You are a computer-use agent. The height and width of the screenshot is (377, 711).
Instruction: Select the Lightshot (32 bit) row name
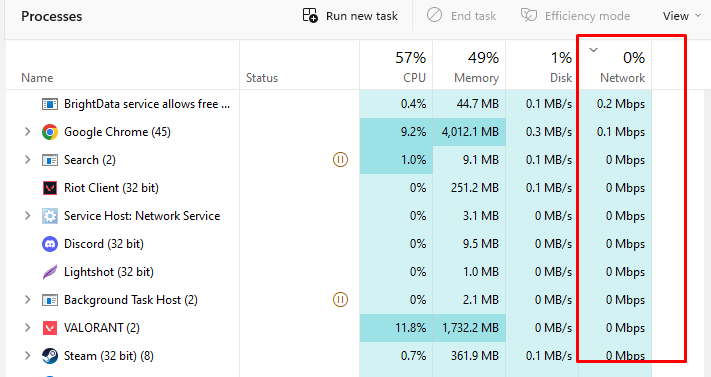coord(109,272)
